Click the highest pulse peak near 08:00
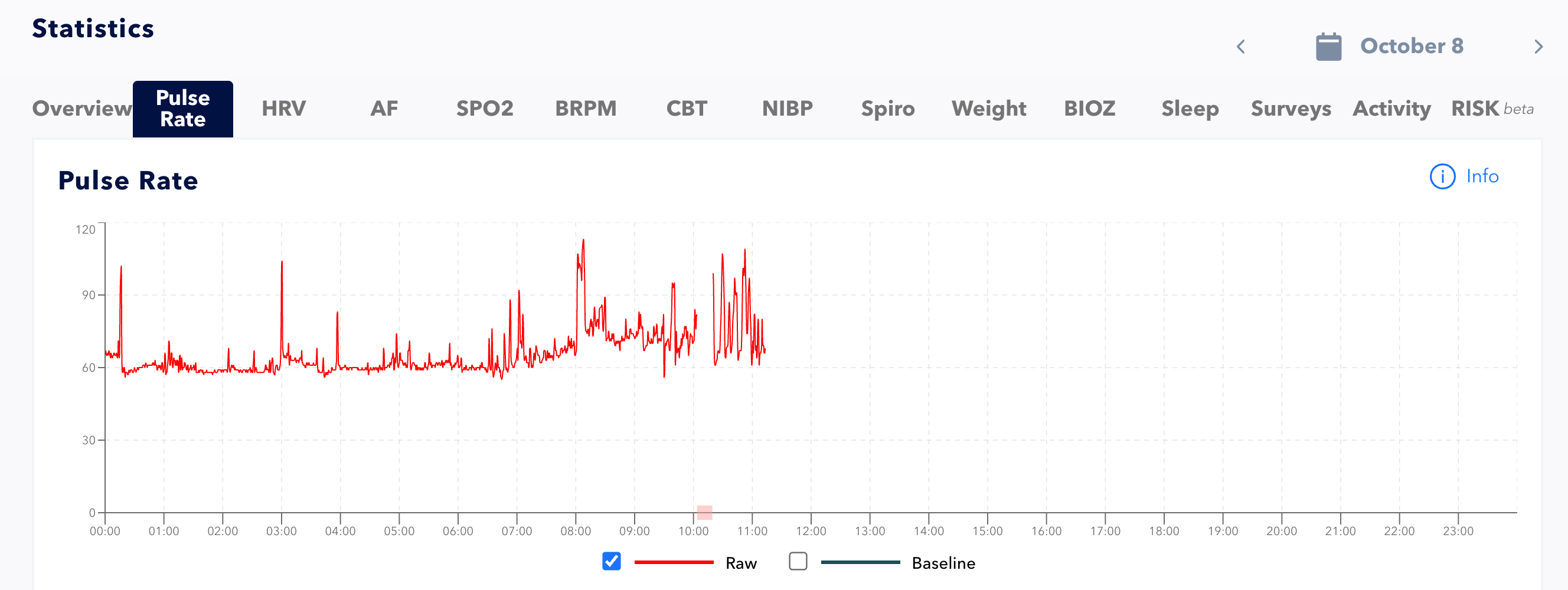The width and height of the screenshot is (1568, 590). pyautogui.click(x=583, y=241)
